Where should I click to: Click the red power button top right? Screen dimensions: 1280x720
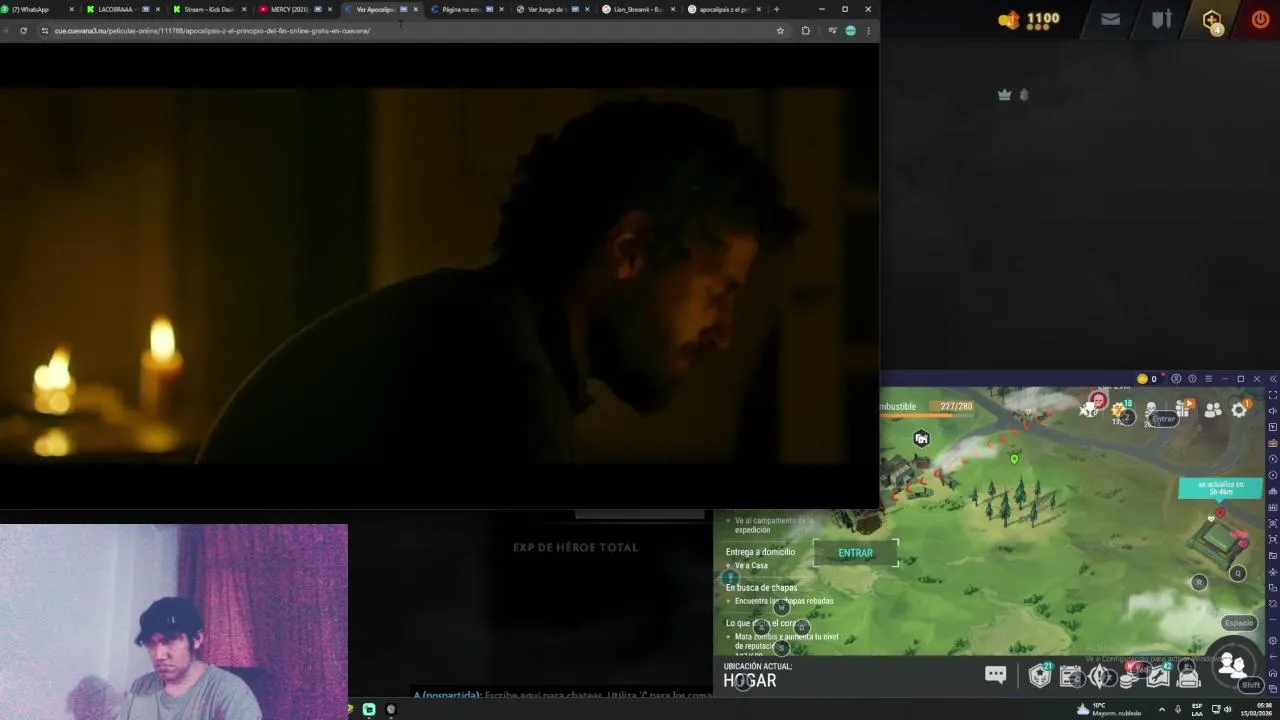click(x=1260, y=19)
